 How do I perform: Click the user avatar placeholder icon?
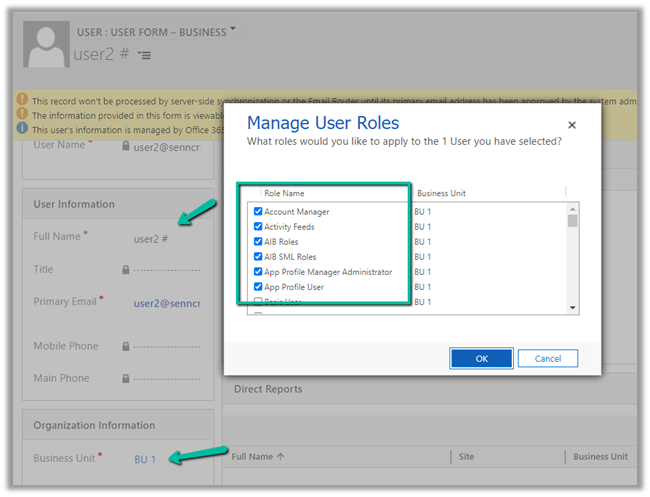coord(46,43)
